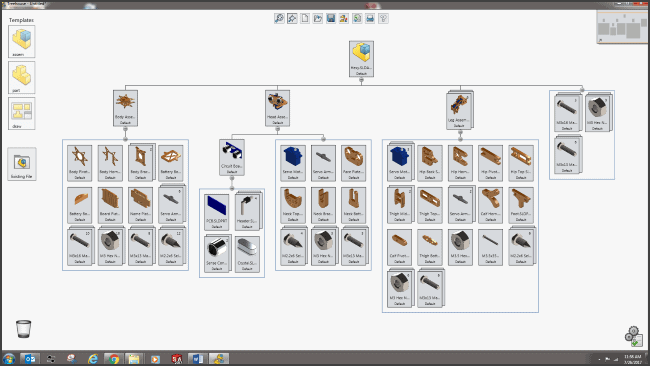650x366 pixels.
Task: Activate the Pan tool in the toolbar
Action: (x=292, y=18)
